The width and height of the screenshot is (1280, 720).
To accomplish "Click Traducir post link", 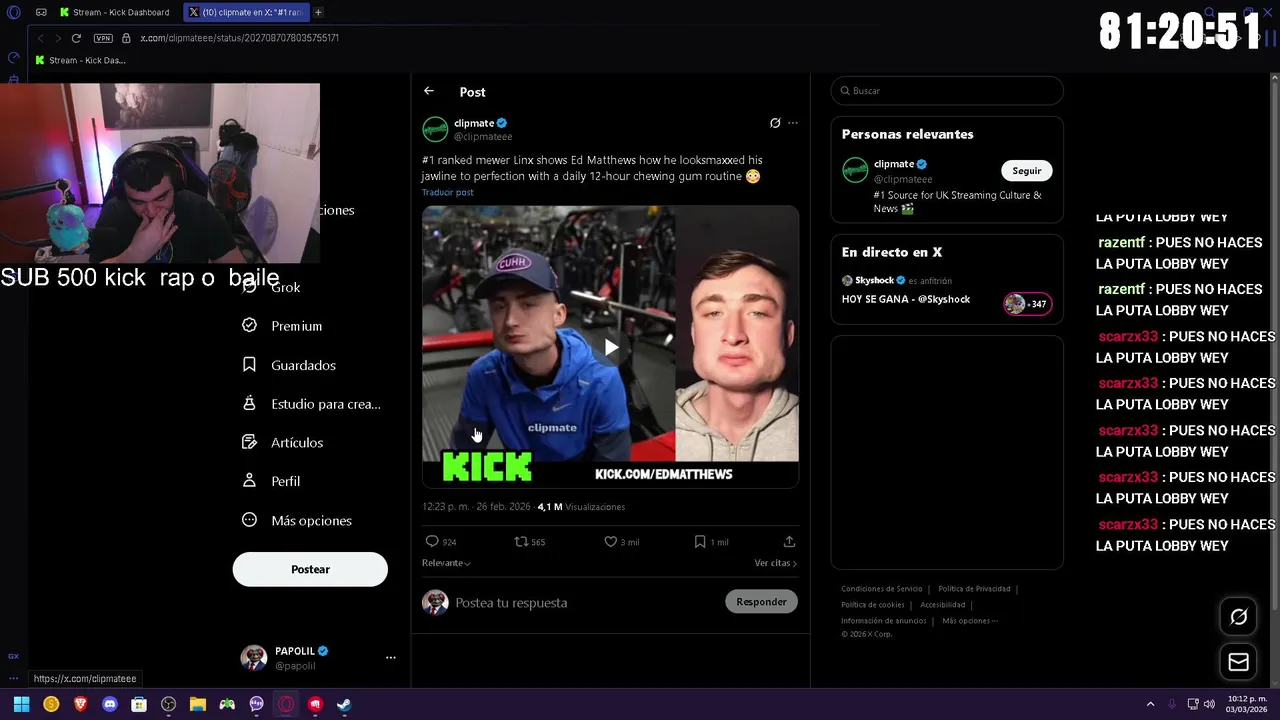I will [447, 192].
